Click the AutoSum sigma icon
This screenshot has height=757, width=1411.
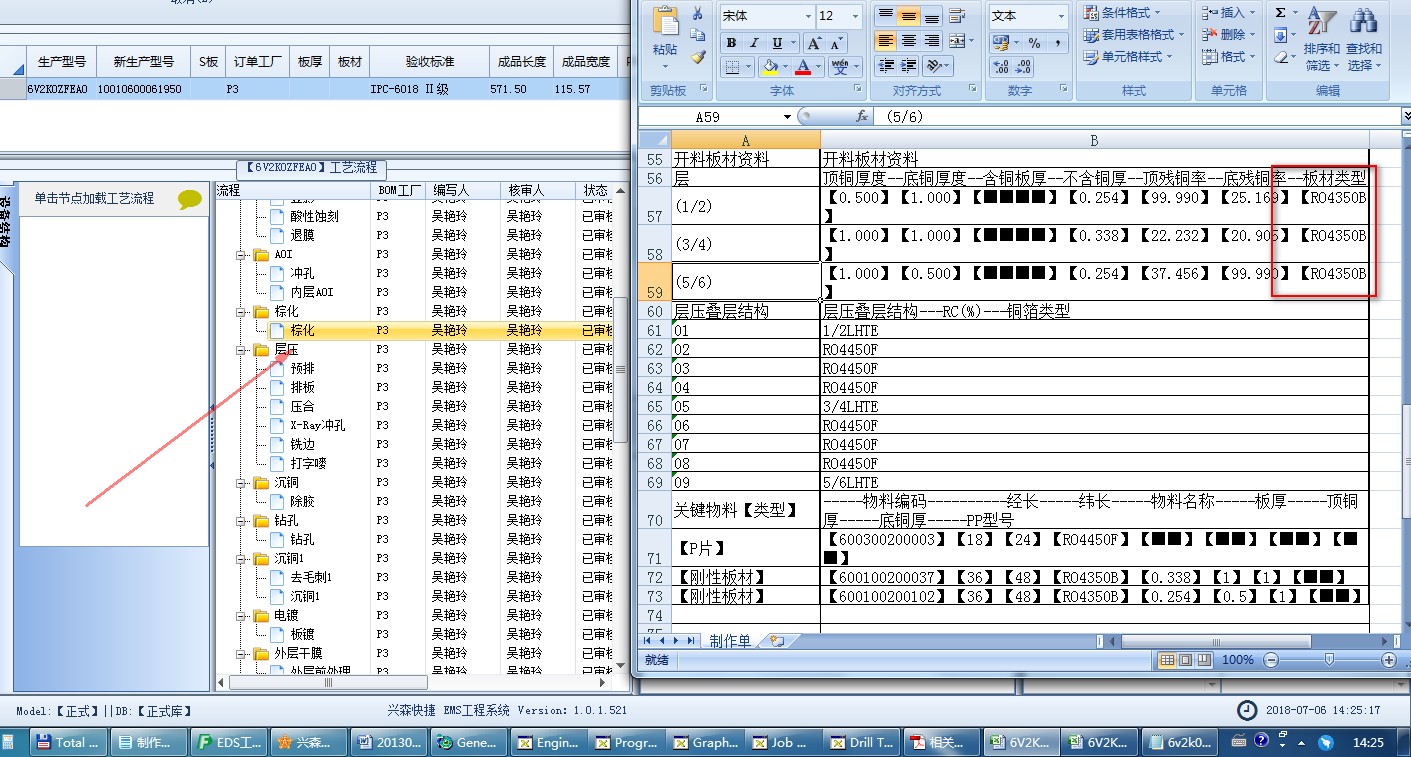click(1281, 13)
